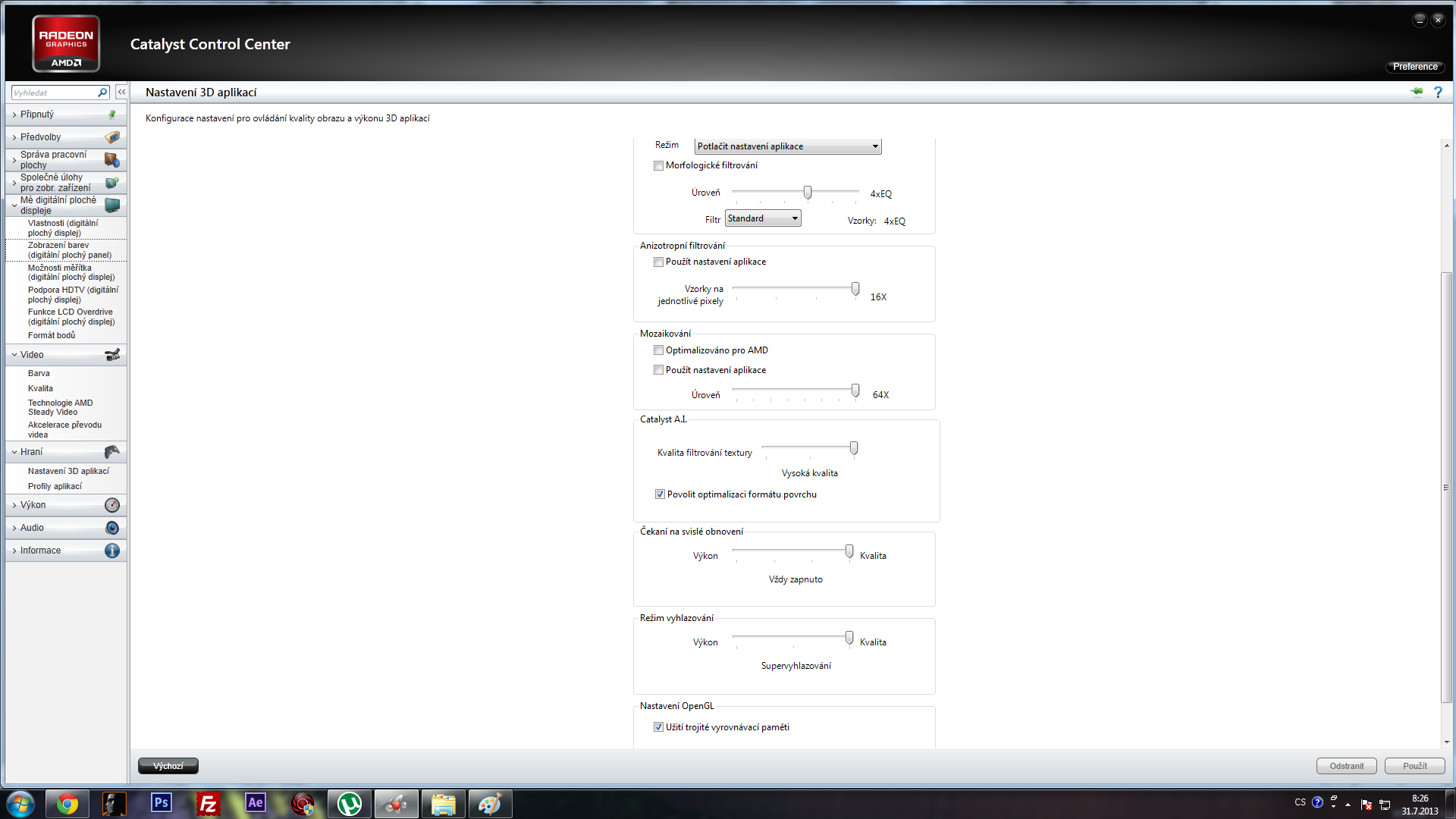This screenshot has width=1456, height=819.
Task: Open Technologie AMD Steady Video
Action: click(x=61, y=407)
